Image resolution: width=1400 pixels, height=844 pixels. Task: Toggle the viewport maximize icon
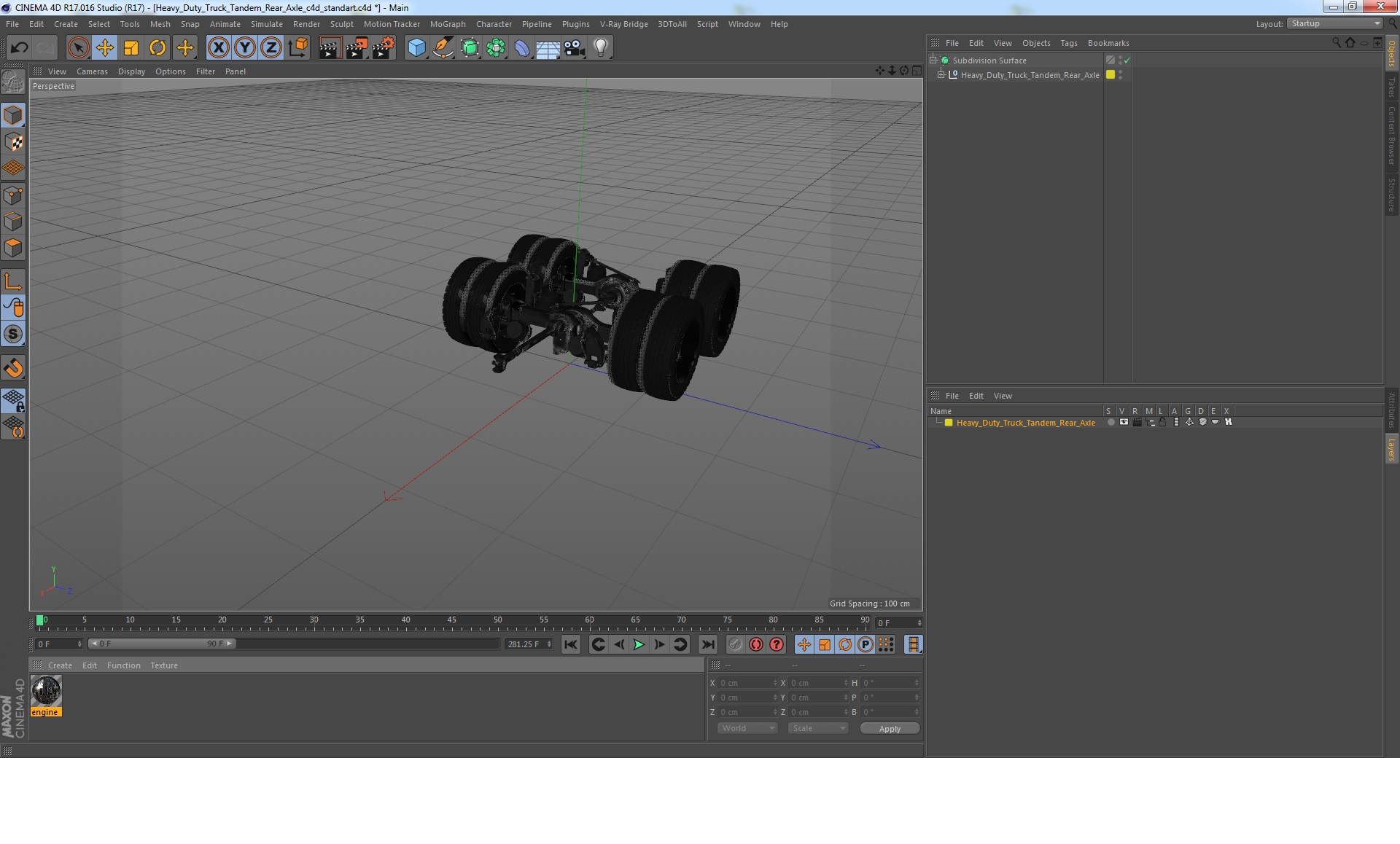917,71
